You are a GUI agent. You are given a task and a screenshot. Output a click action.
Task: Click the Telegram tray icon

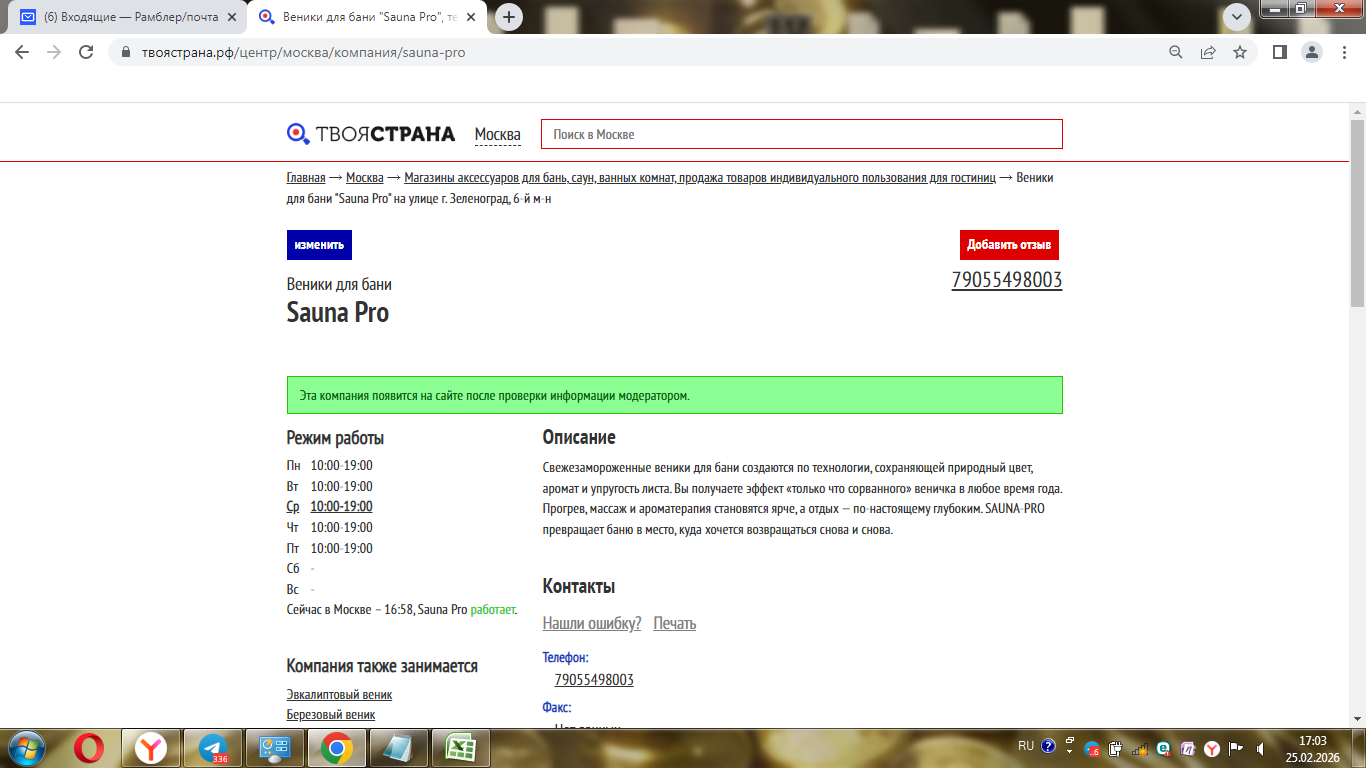click(x=1093, y=748)
